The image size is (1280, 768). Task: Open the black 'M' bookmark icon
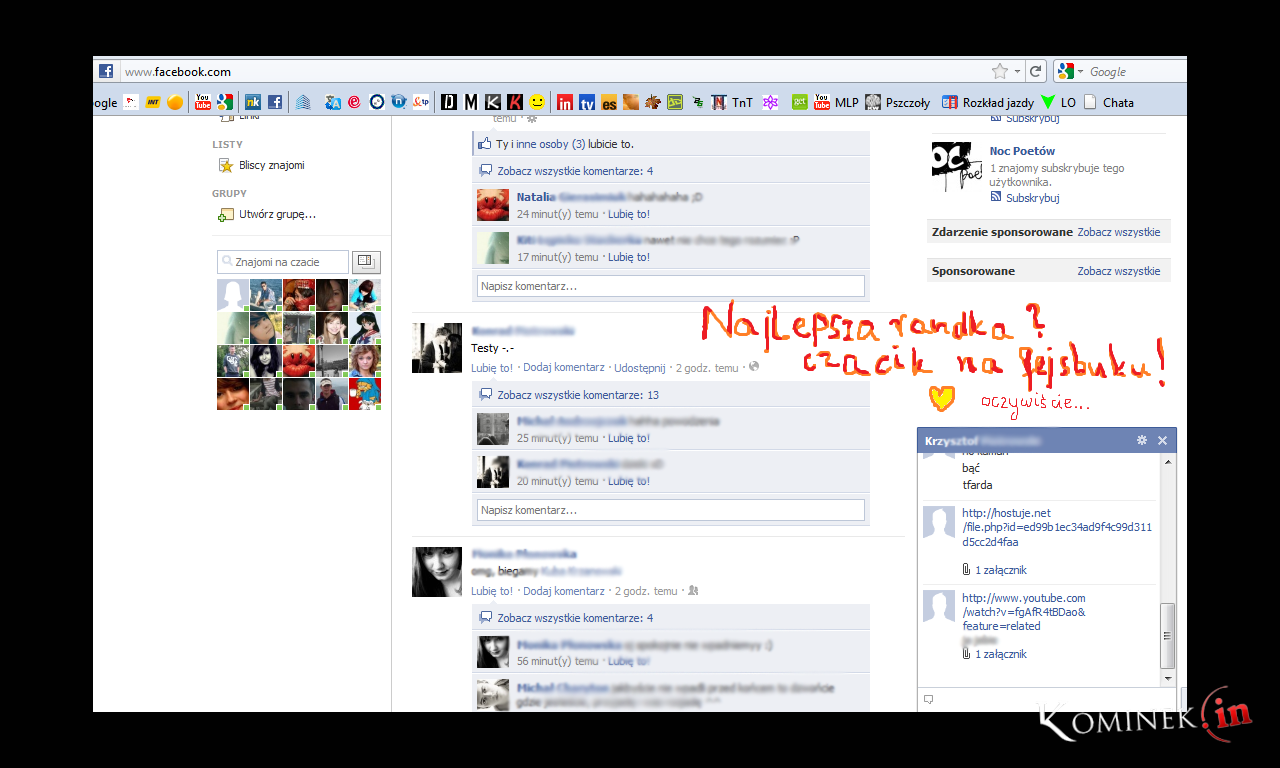[471, 102]
